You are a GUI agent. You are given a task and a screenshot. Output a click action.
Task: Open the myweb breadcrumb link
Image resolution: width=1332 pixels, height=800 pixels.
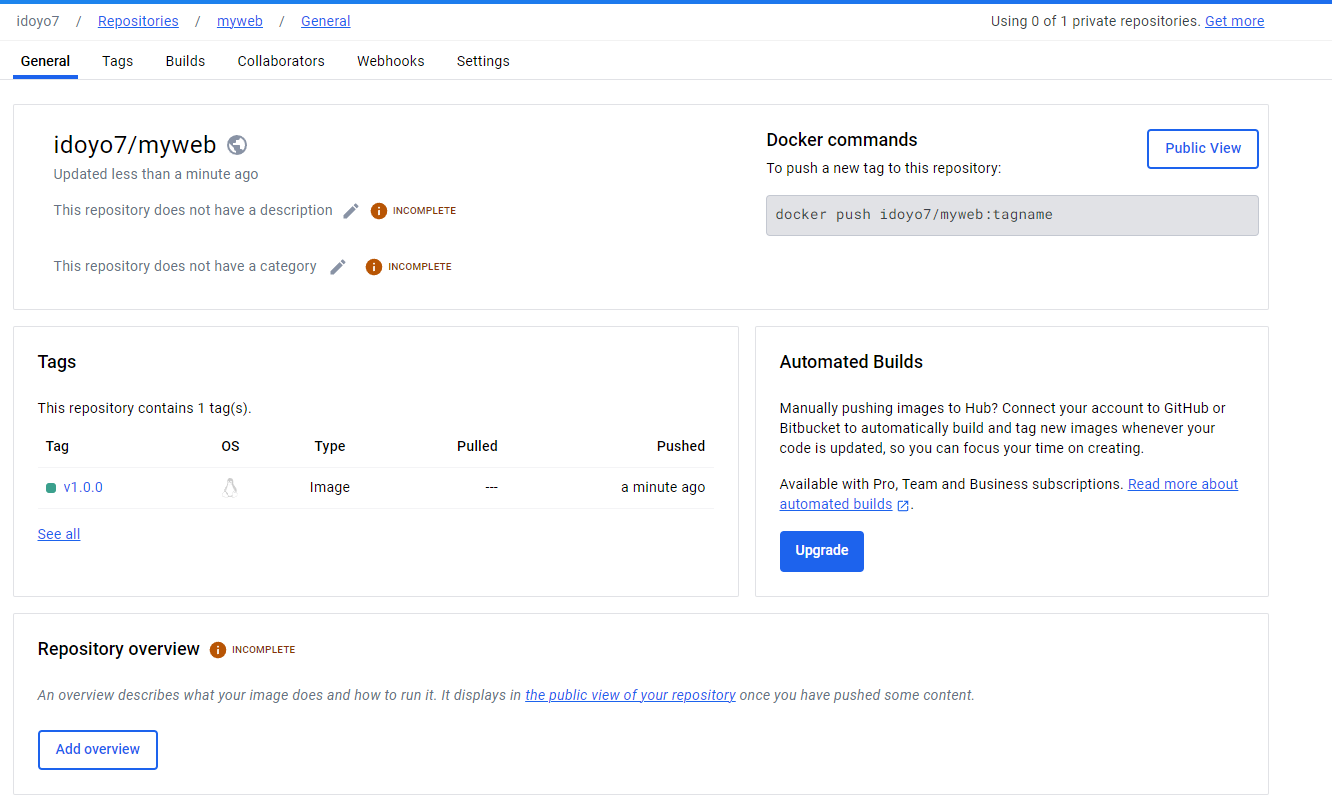(x=240, y=21)
